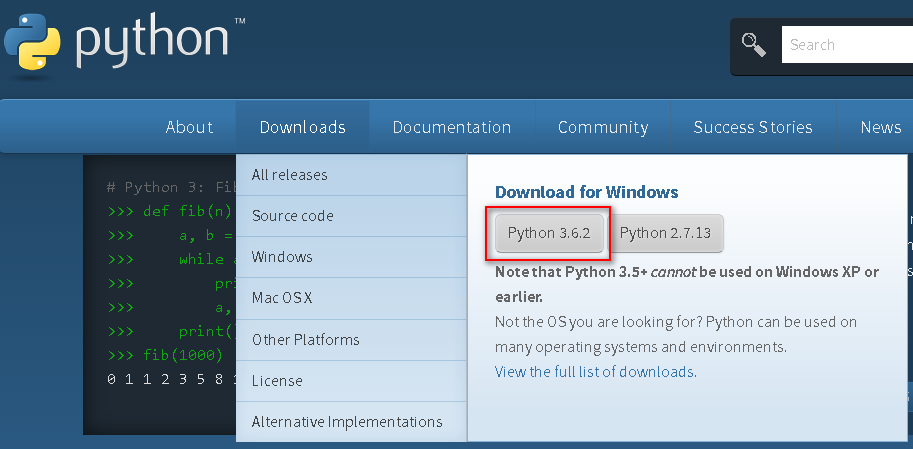Click the '# Python 3: Fib' comment line
Viewport: 913px width, 449px height.
(x=172, y=188)
